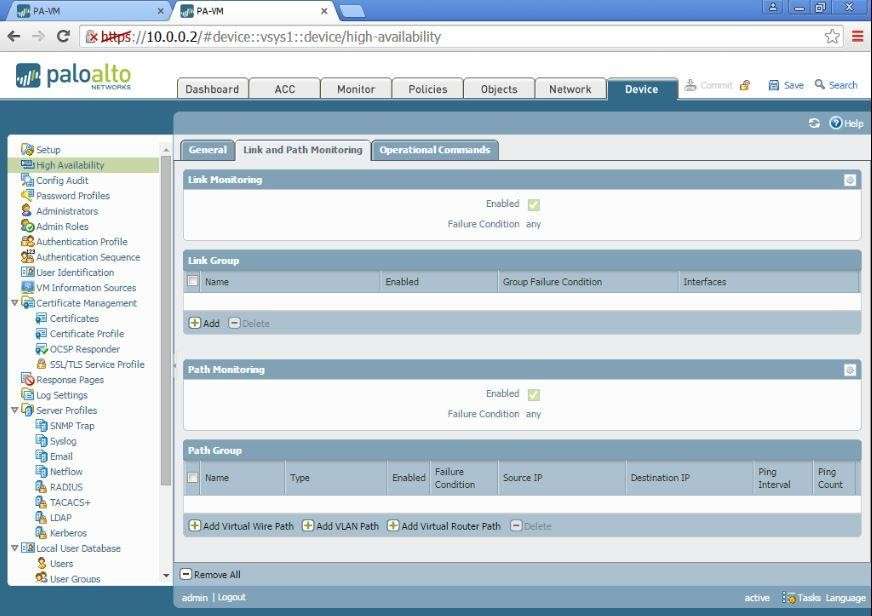Switch to the Operational Commands tab
This screenshot has width=872, height=616.
click(434, 150)
